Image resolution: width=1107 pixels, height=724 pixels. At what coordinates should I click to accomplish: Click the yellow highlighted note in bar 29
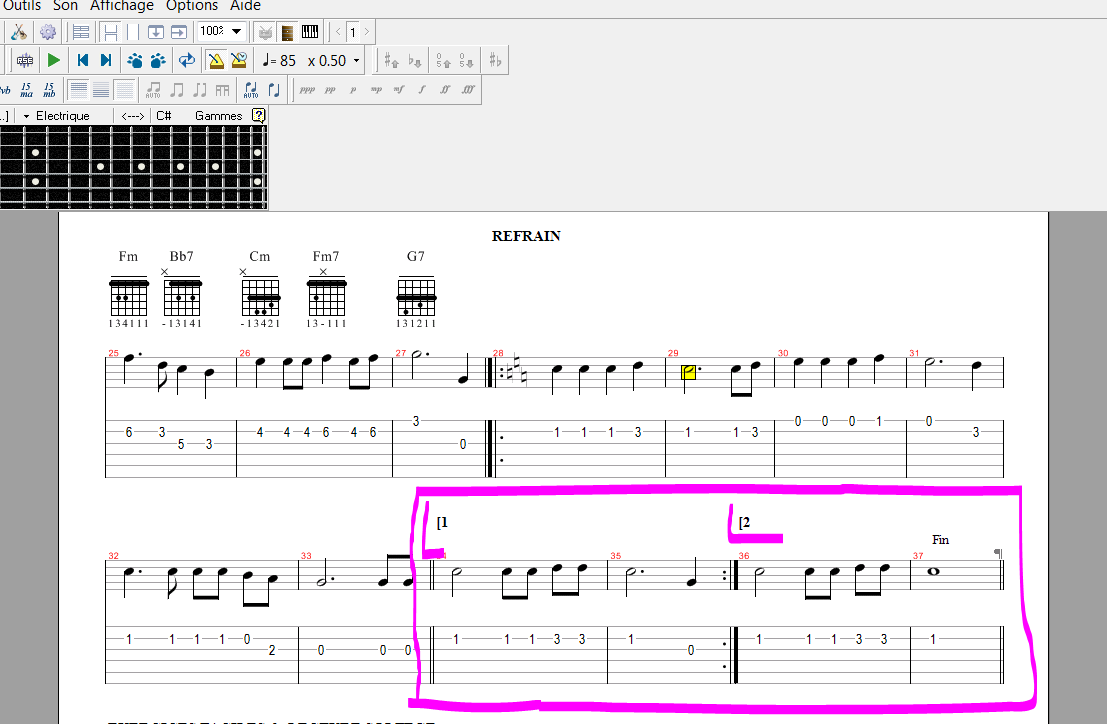tap(688, 373)
